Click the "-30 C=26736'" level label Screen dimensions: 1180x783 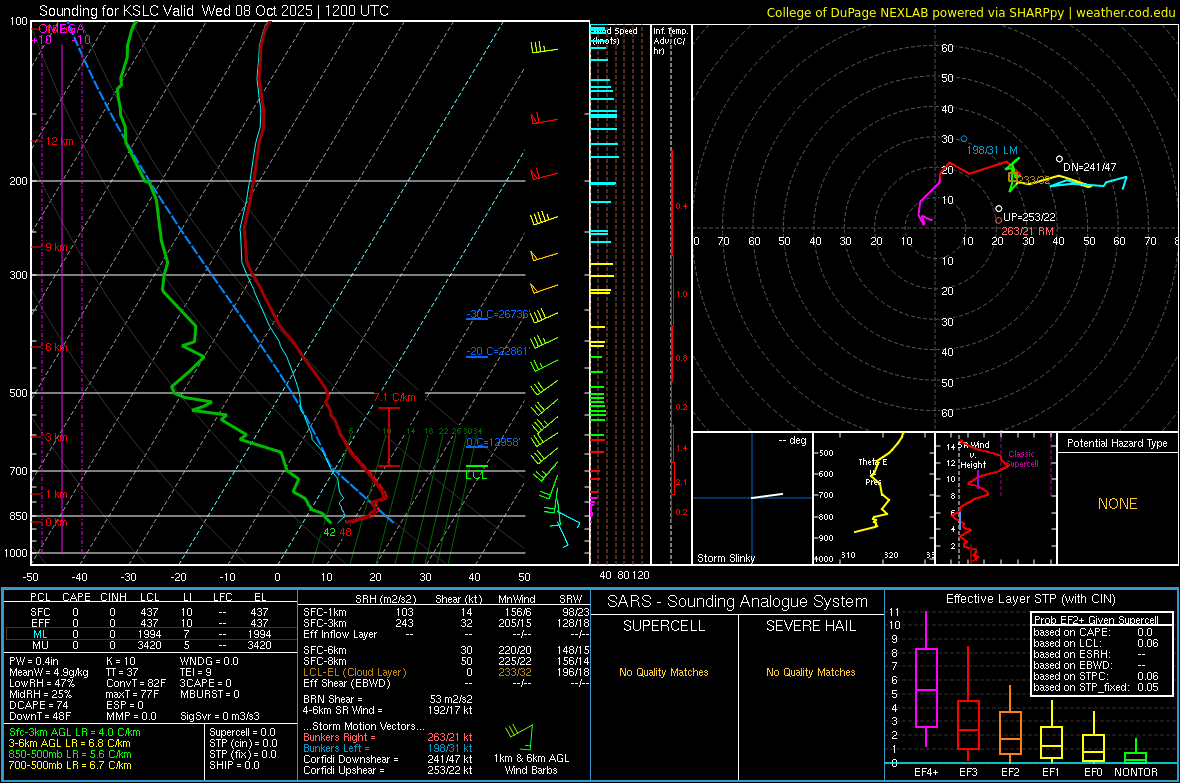click(x=497, y=314)
